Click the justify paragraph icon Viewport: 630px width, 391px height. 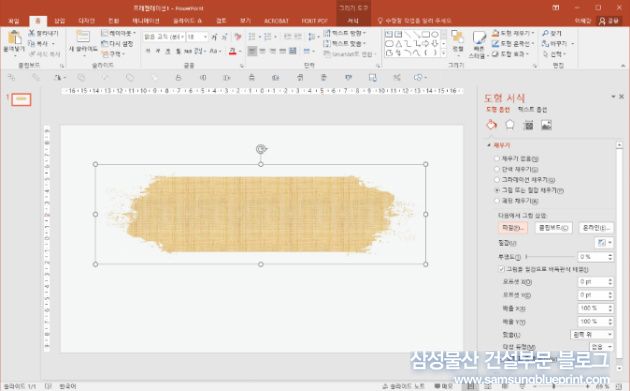[x=283, y=51]
